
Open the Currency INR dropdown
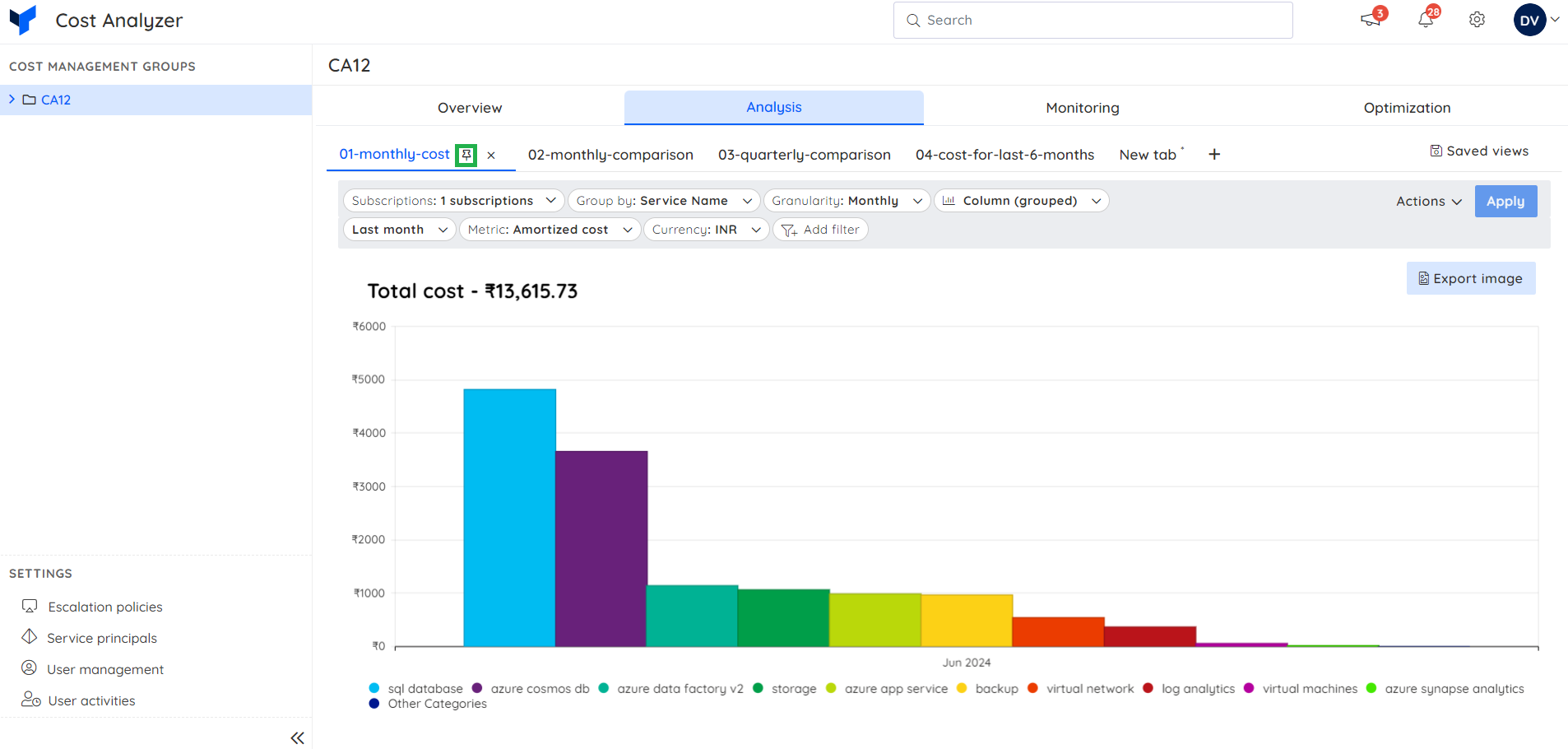[x=706, y=230]
